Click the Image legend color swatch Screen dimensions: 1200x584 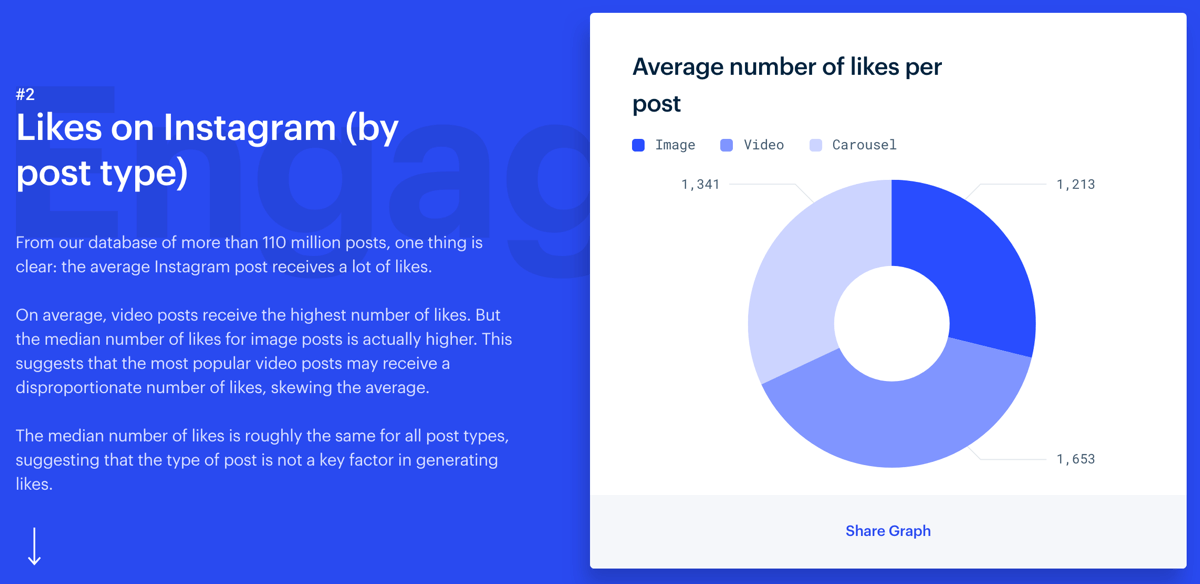(x=638, y=144)
